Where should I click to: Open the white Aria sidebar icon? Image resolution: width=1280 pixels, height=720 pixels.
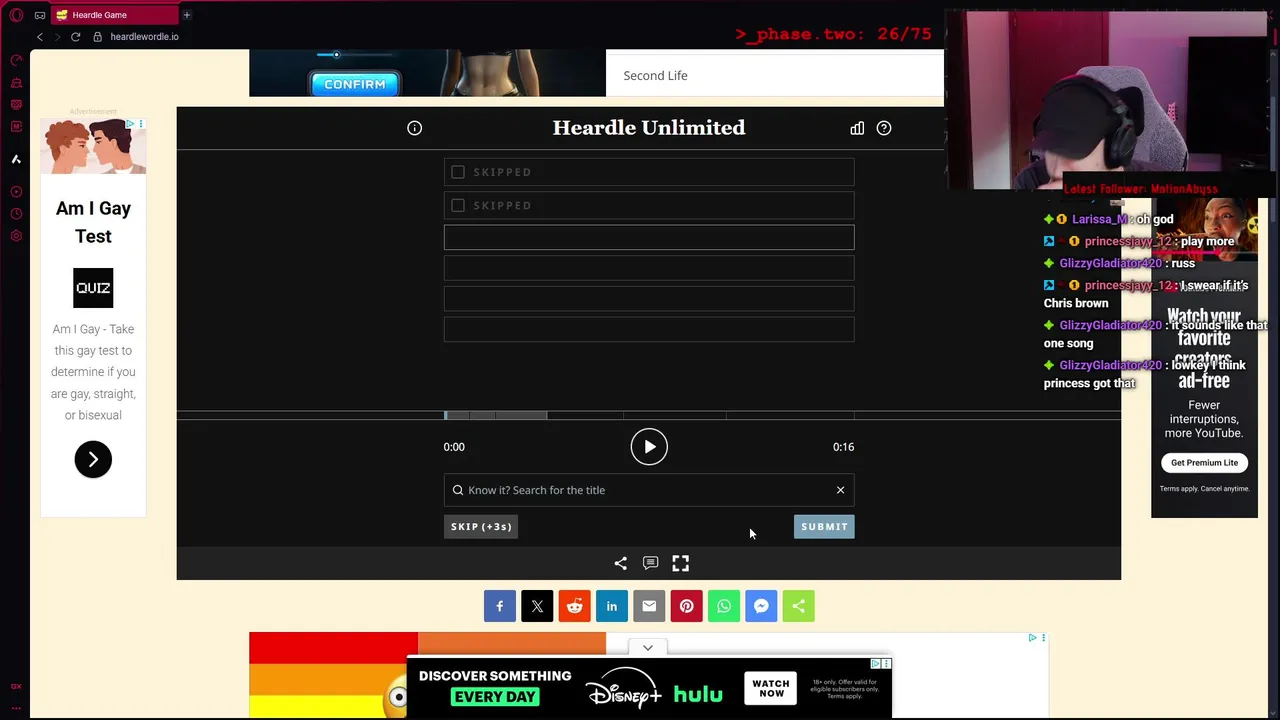tap(16, 159)
